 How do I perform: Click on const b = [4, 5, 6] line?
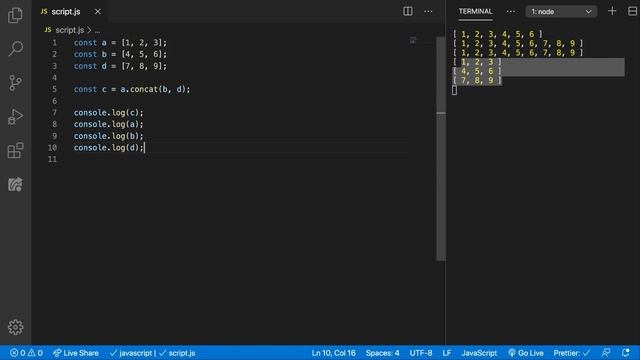[120, 54]
